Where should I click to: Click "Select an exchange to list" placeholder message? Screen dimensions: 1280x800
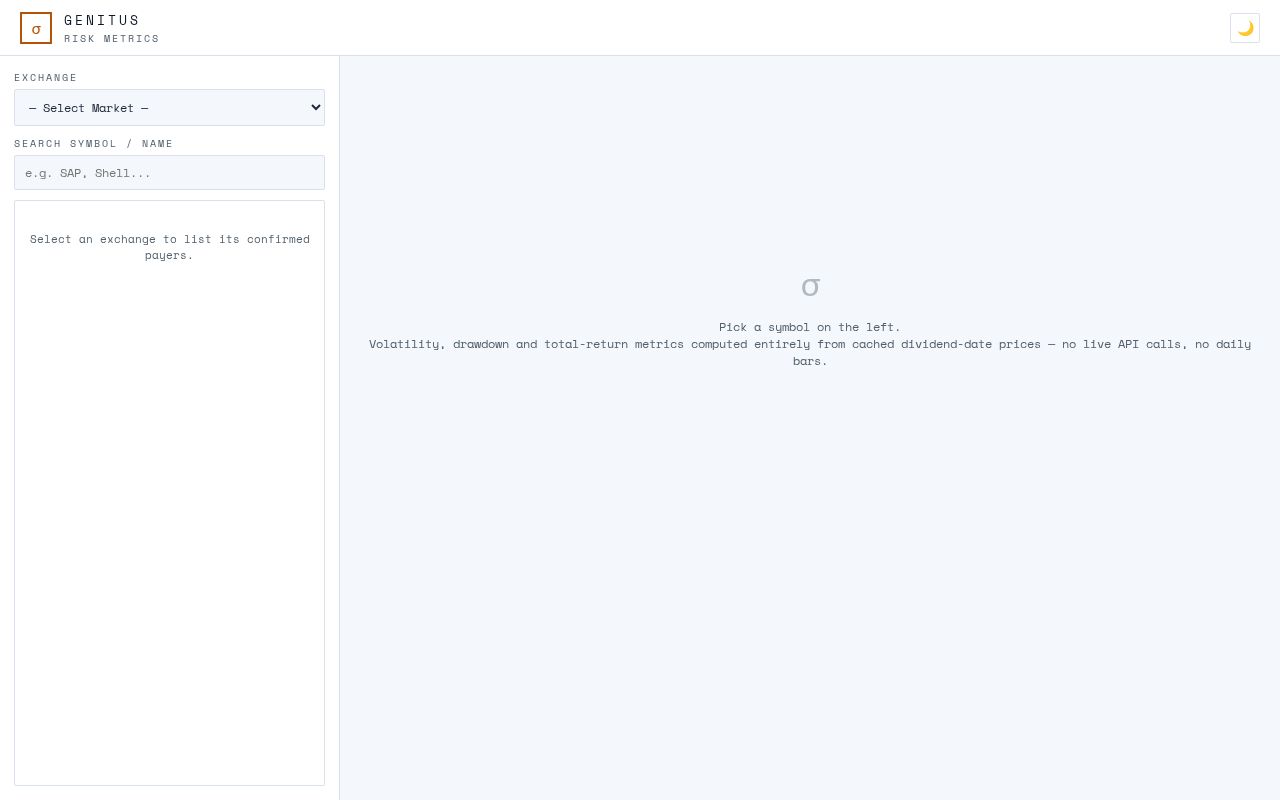(x=170, y=247)
